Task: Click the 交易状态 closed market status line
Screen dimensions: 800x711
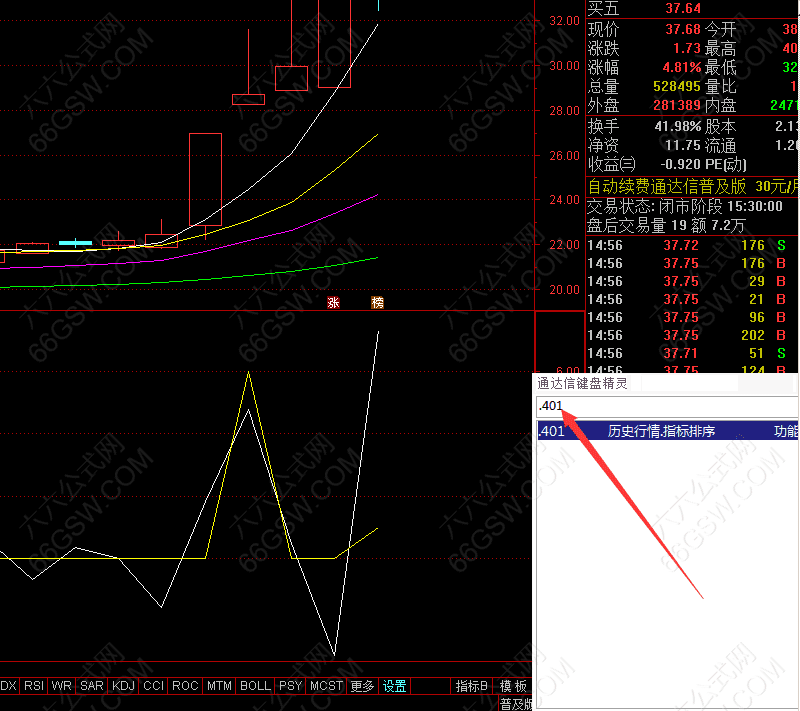Action: [x=685, y=207]
